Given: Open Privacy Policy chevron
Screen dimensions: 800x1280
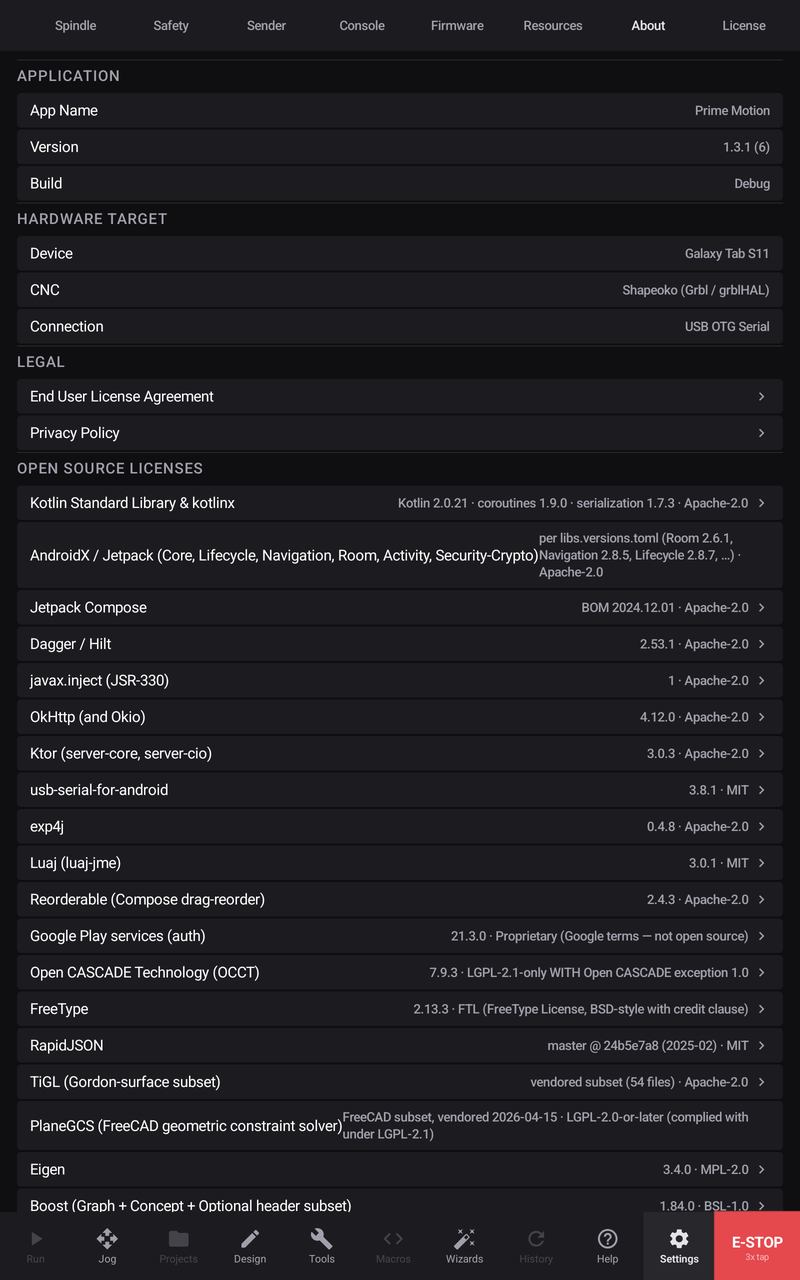Looking at the screenshot, I should (x=762, y=433).
